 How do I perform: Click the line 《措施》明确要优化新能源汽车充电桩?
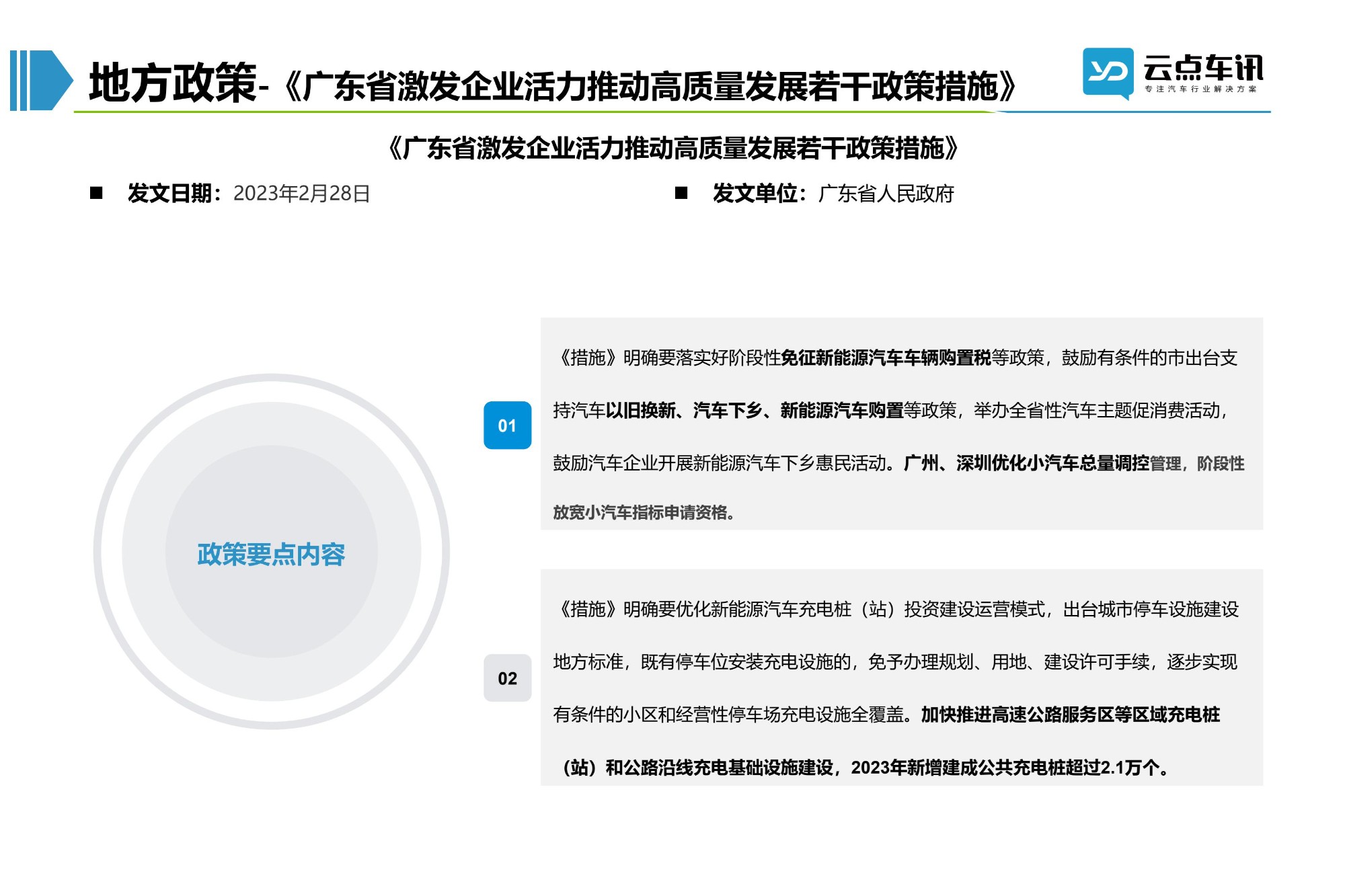pos(703,609)
